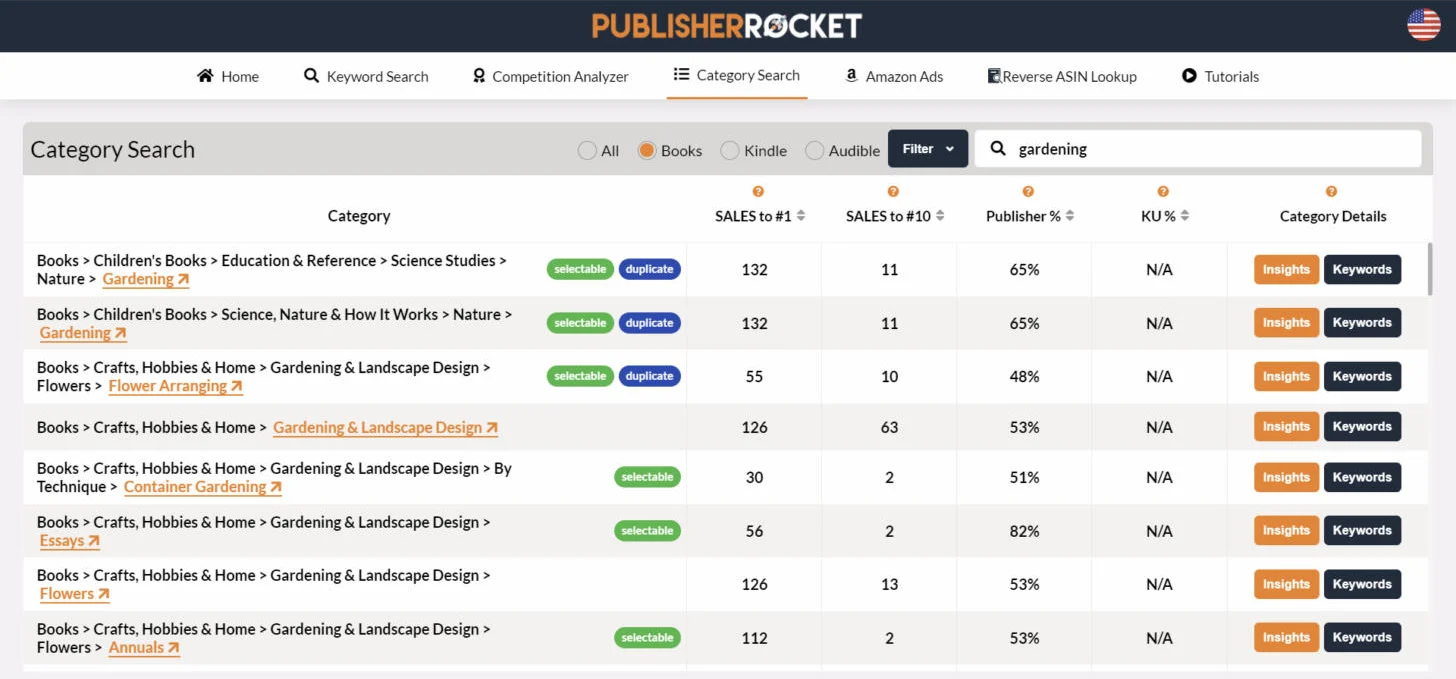Click Keywords for Container Gardening row
Viewport: 1456px width, 679px height.
click(x=1362, y=477)
